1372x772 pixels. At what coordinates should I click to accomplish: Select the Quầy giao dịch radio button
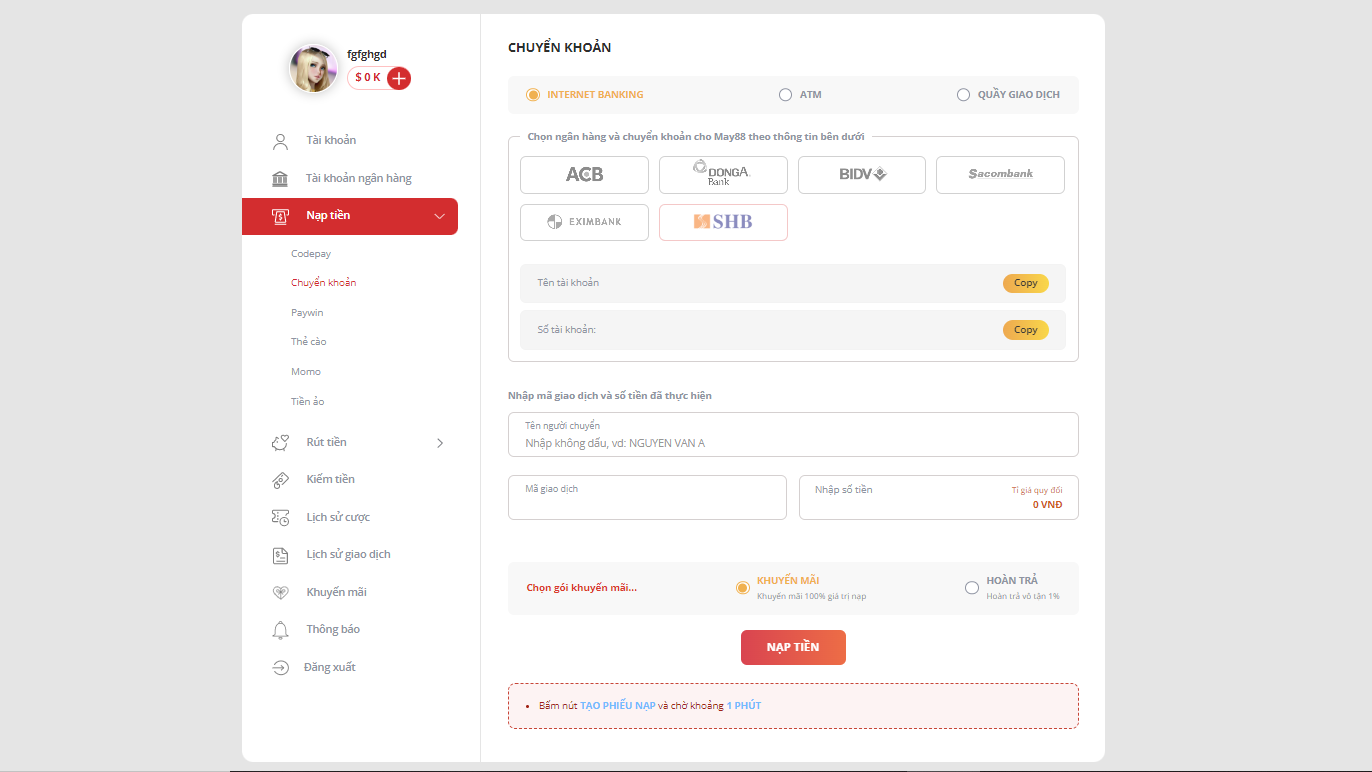(x=963, y=95)
